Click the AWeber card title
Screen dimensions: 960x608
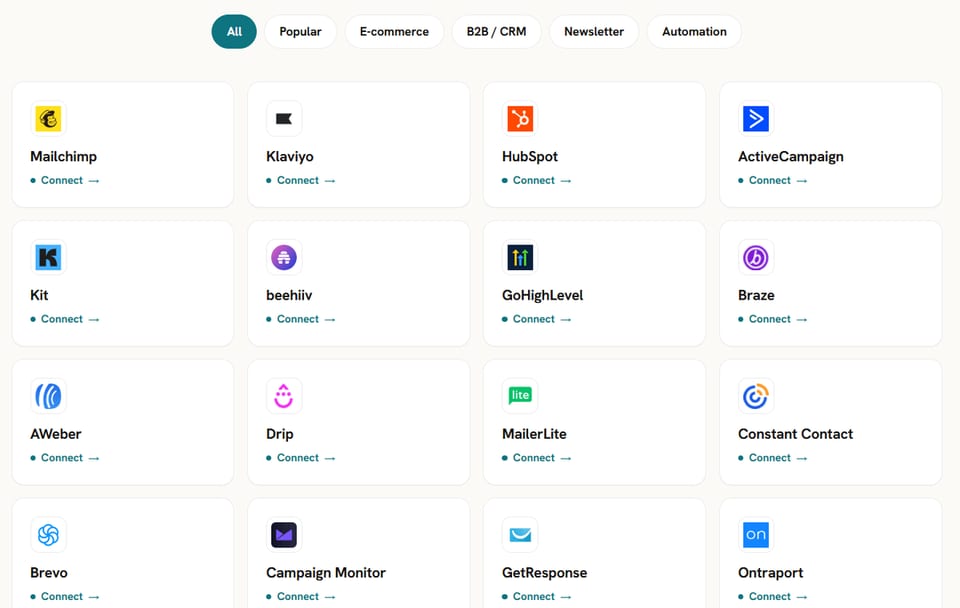56,434
